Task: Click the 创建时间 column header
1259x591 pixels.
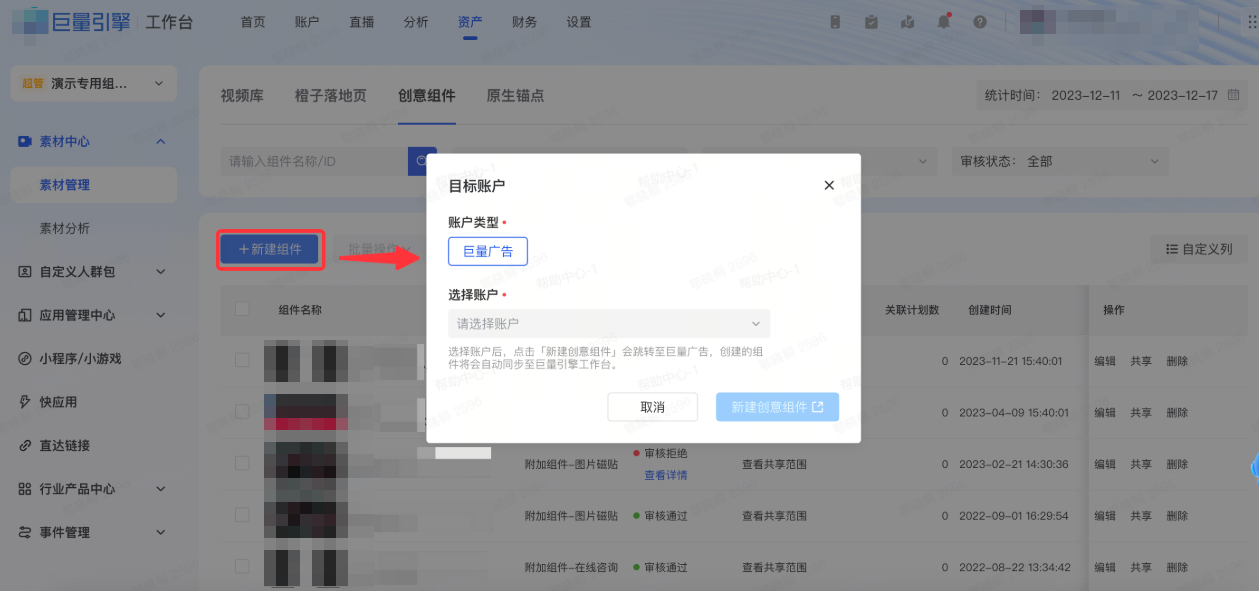Action: 989,310
